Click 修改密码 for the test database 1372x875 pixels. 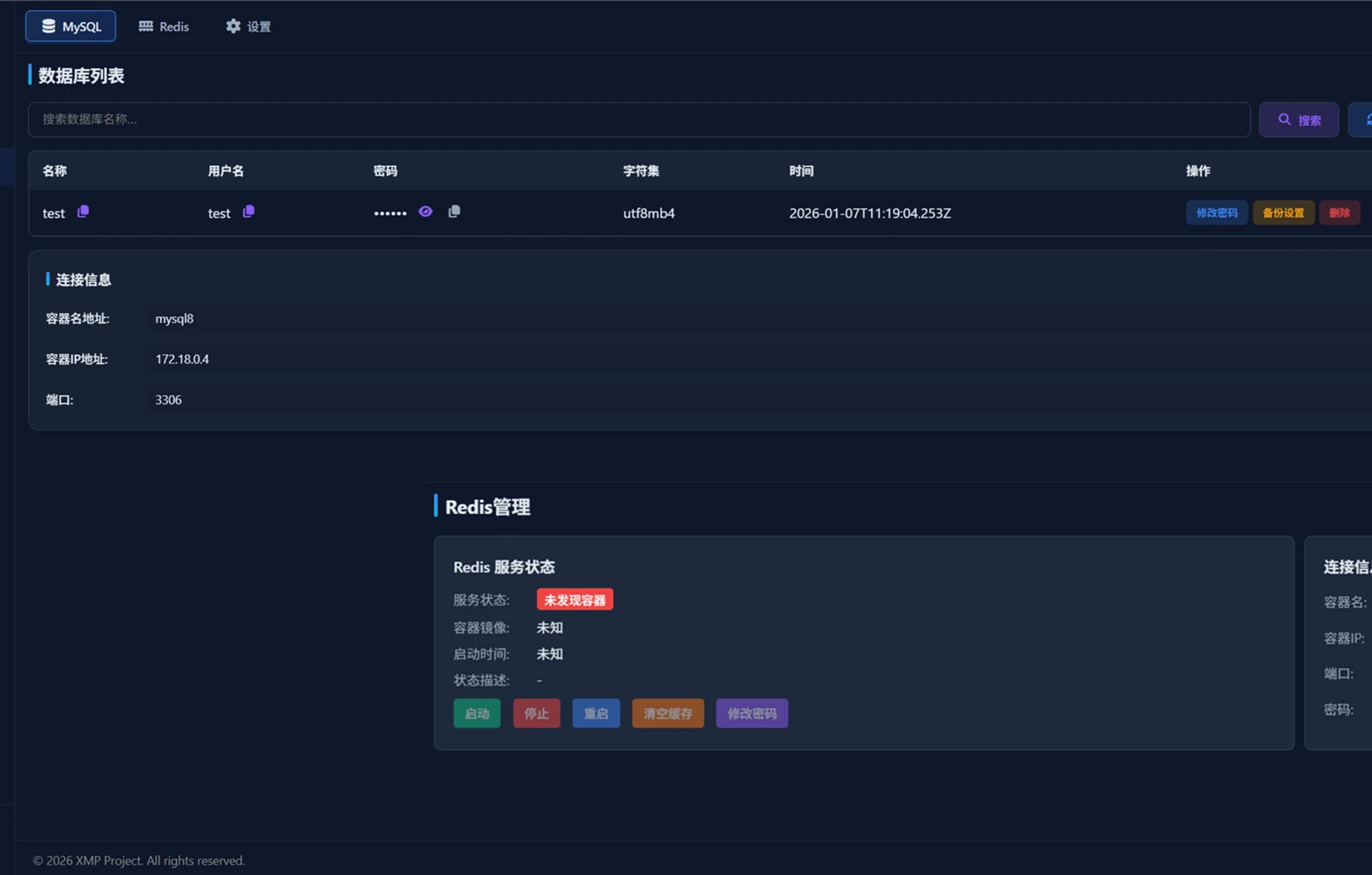[x=1216, y=212]
